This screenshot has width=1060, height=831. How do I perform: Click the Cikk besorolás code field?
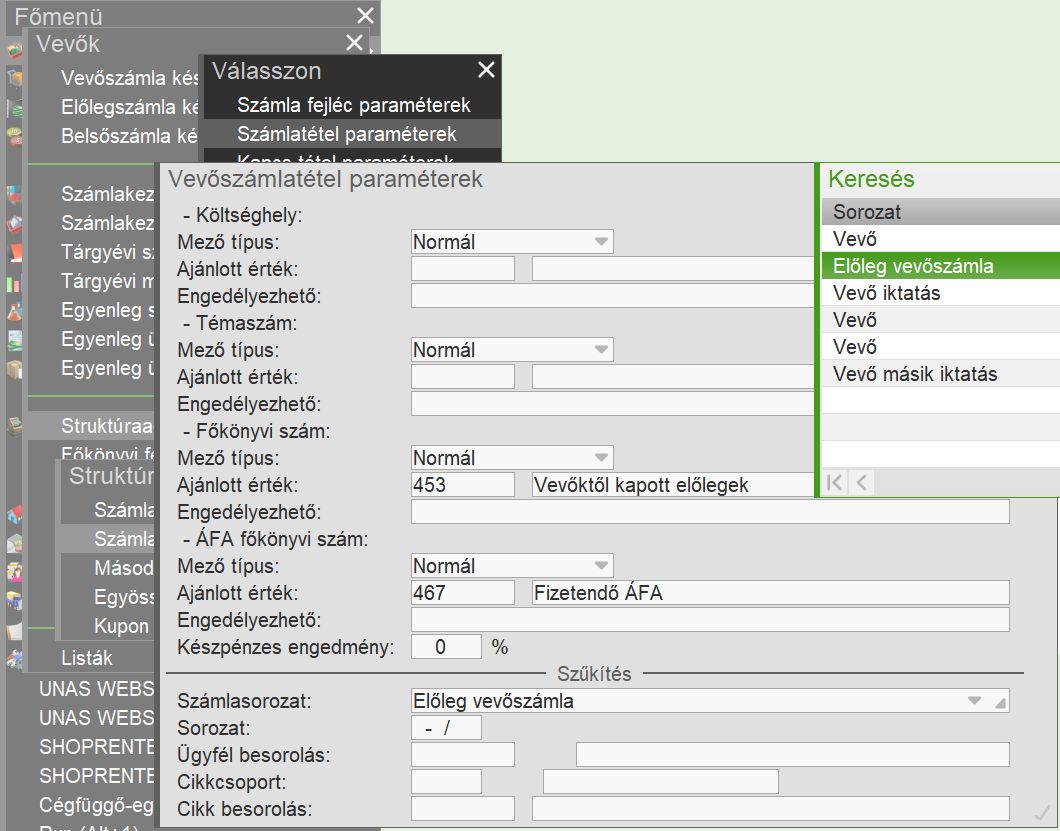click(463, 809)
